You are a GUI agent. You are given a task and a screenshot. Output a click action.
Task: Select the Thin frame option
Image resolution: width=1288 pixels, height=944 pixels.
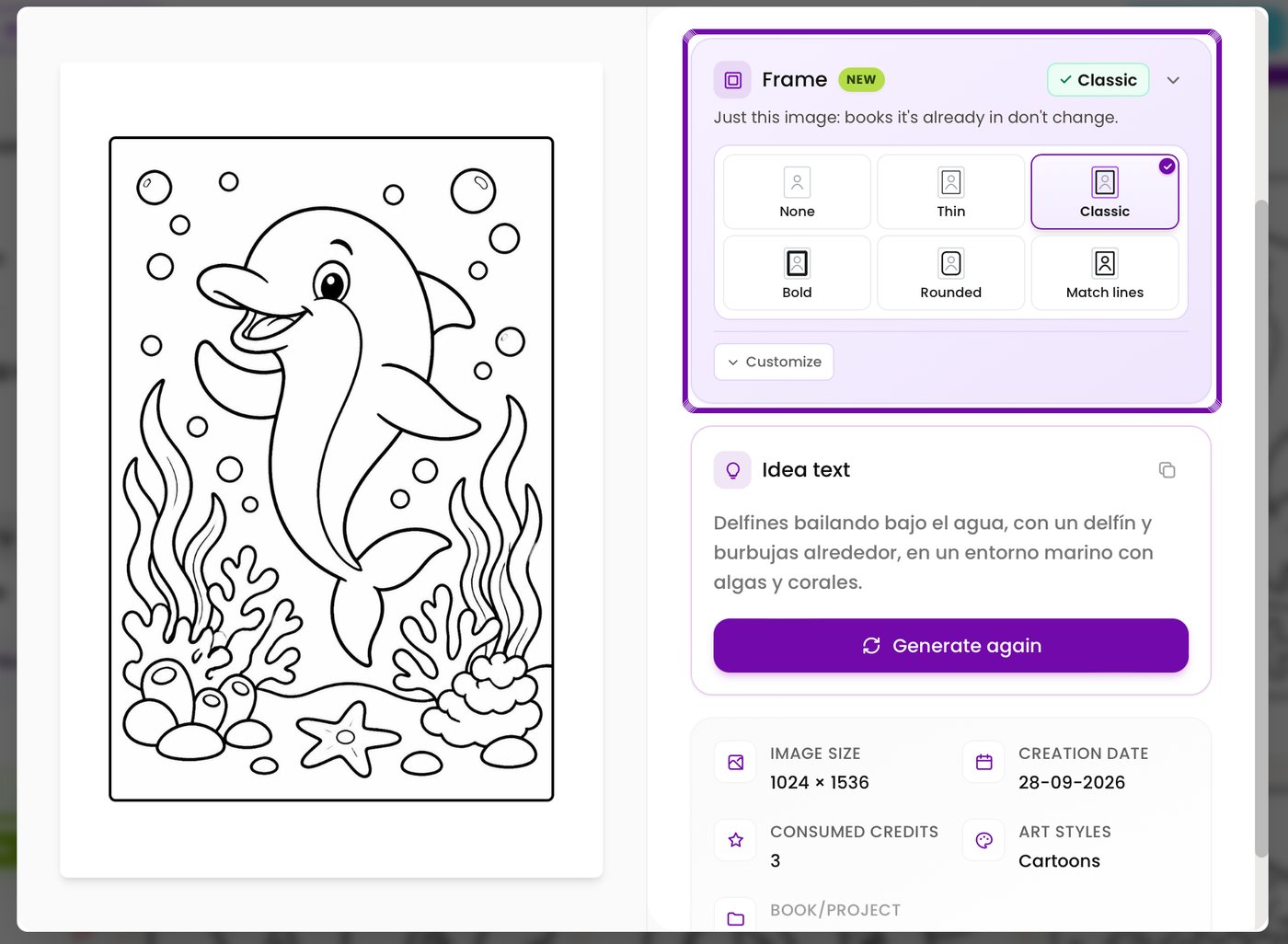[x=950, y=191]
